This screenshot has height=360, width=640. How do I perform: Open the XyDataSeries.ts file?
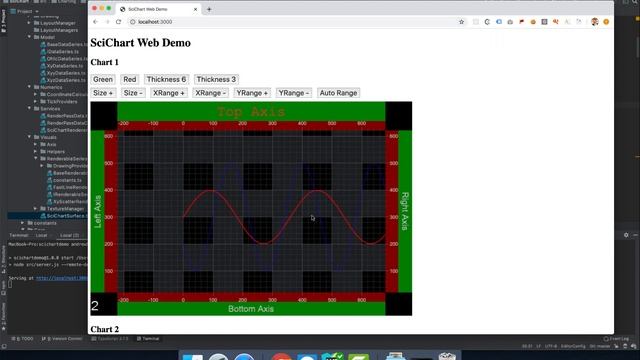tap(62, 66)
